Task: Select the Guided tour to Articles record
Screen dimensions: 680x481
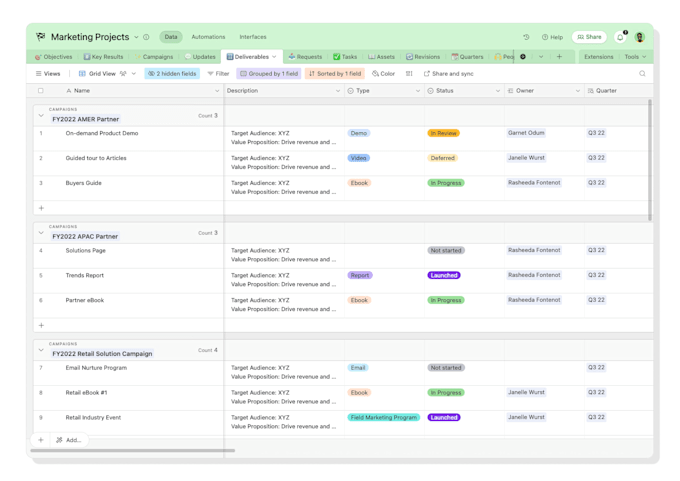Action: (x=96, y=158)
